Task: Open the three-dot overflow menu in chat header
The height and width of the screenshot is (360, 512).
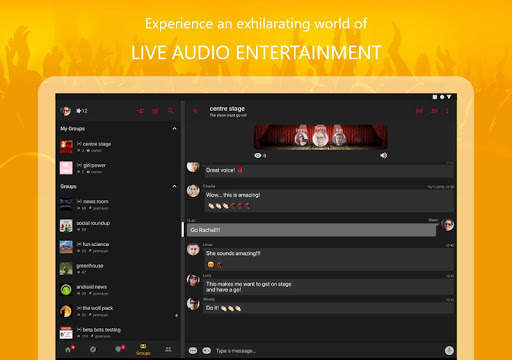Action: pyautogui.click(x=447, y=111)
